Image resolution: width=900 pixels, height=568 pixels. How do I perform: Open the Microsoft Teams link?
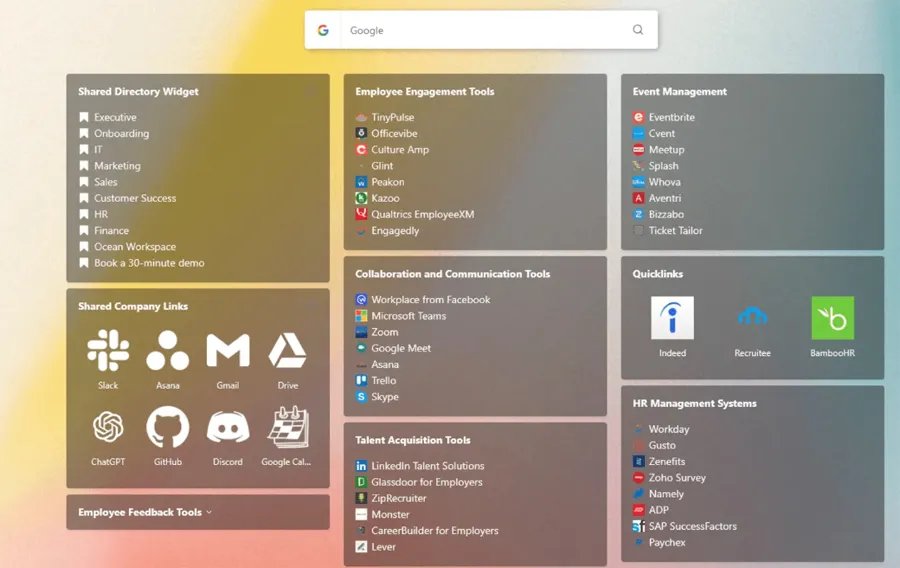(408, 316)
